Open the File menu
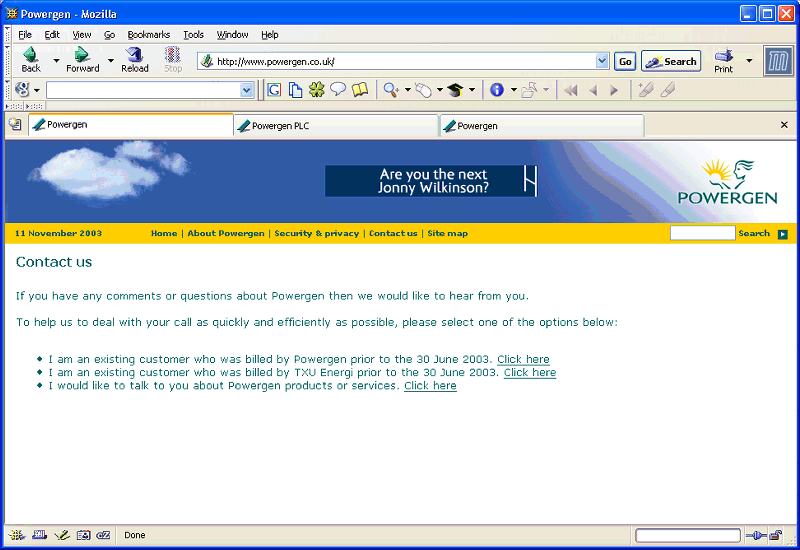The image size is (800, 550). tap(25, 35)
